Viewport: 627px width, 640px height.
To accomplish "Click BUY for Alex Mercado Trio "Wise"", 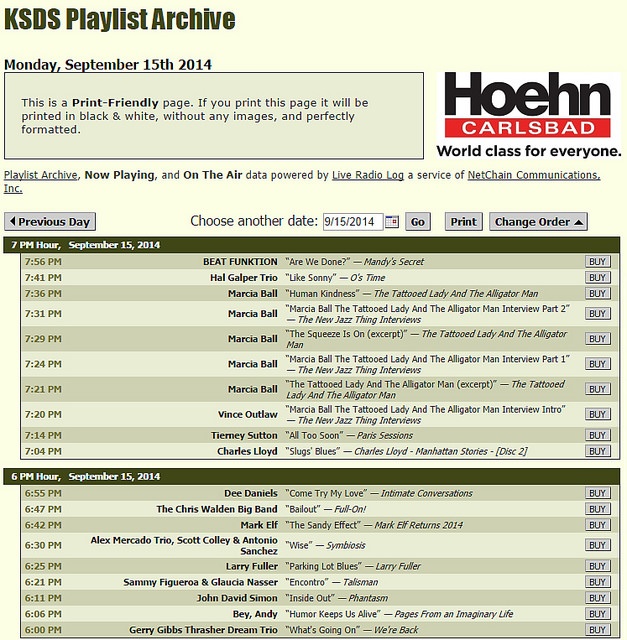I will coord(598,545).
